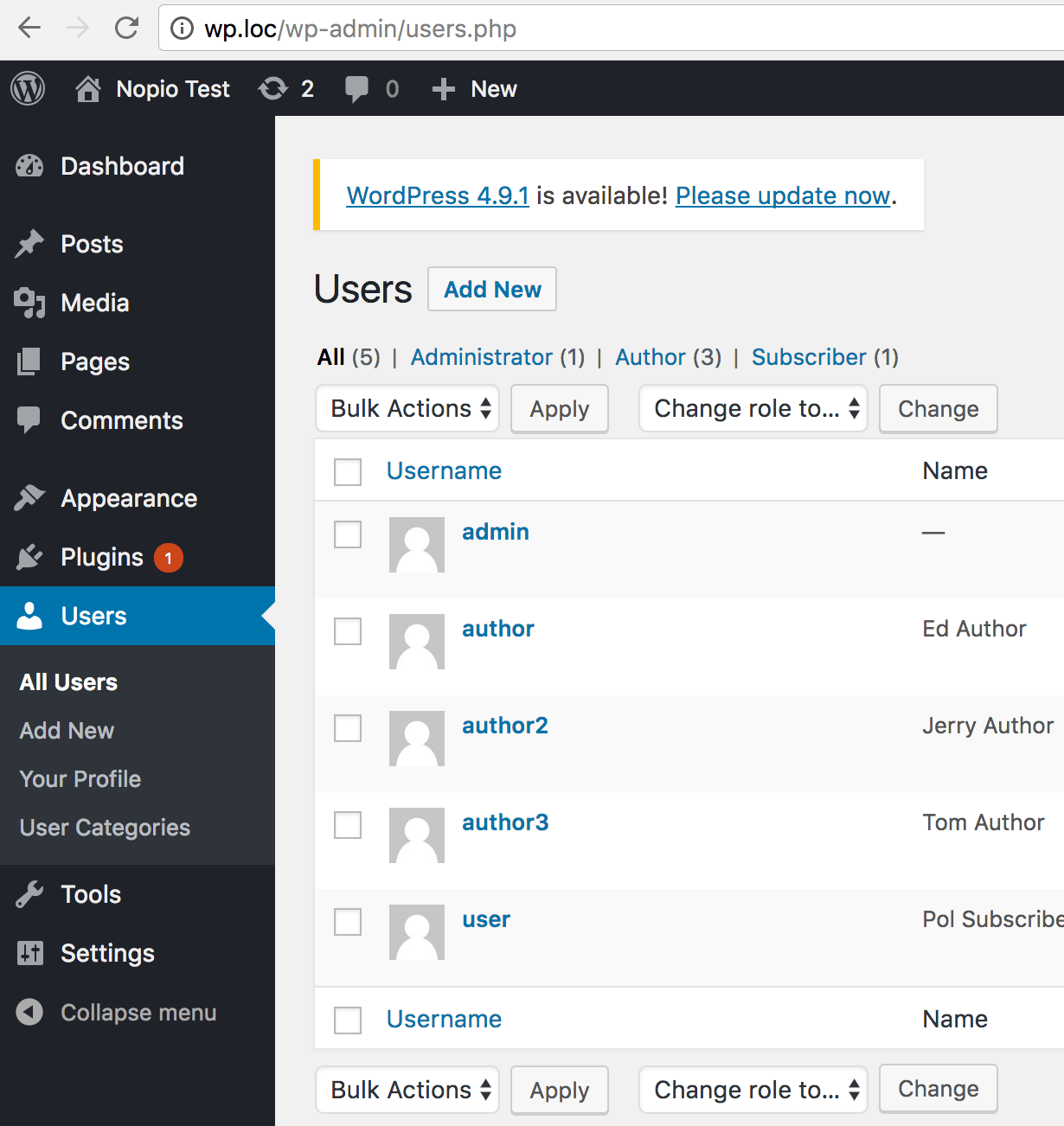Click the Plugins icon with notification badge
Screen dimensions: 1064x1126
(x=29, y=557)
